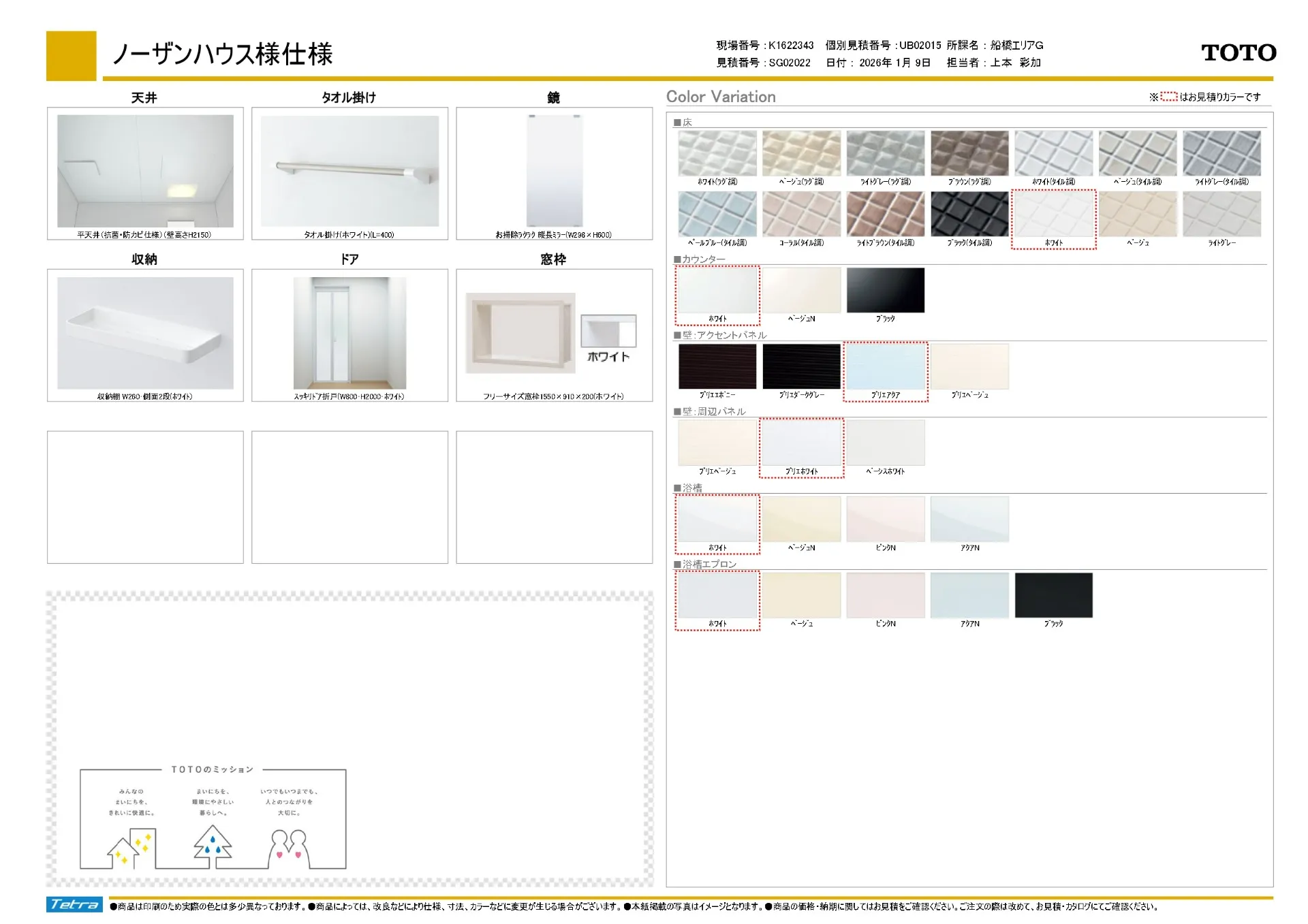Select the ブラック bathtub apron swatch

click(1054, 594)
